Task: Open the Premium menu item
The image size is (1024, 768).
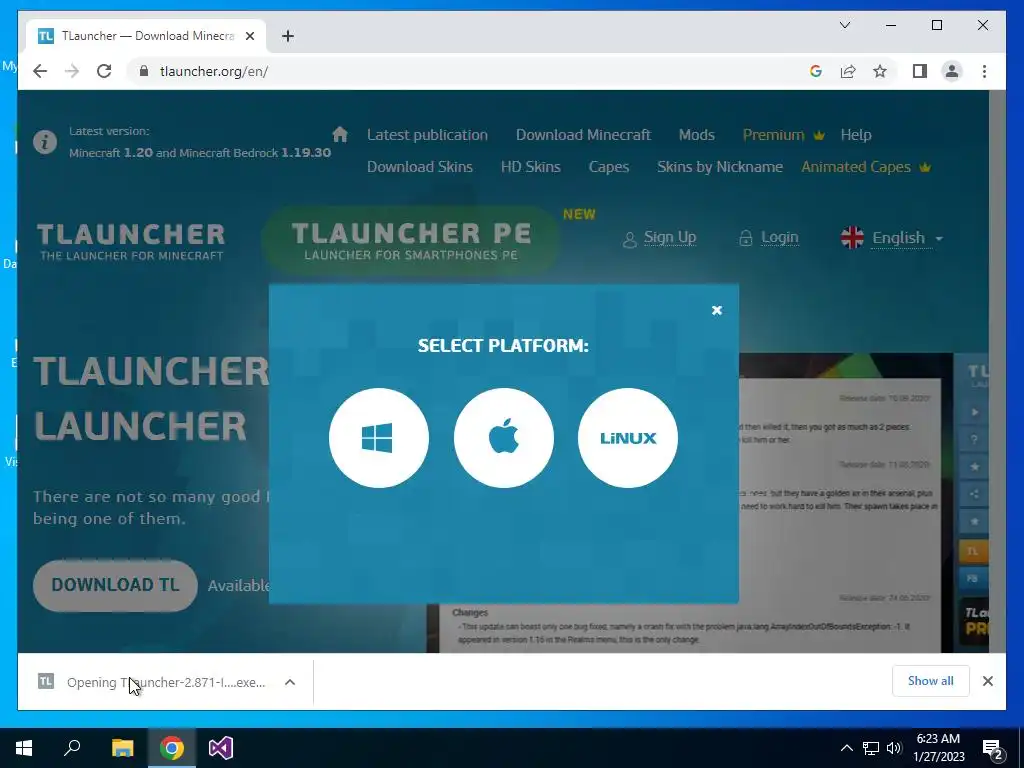Action: [x=783, y=135]
